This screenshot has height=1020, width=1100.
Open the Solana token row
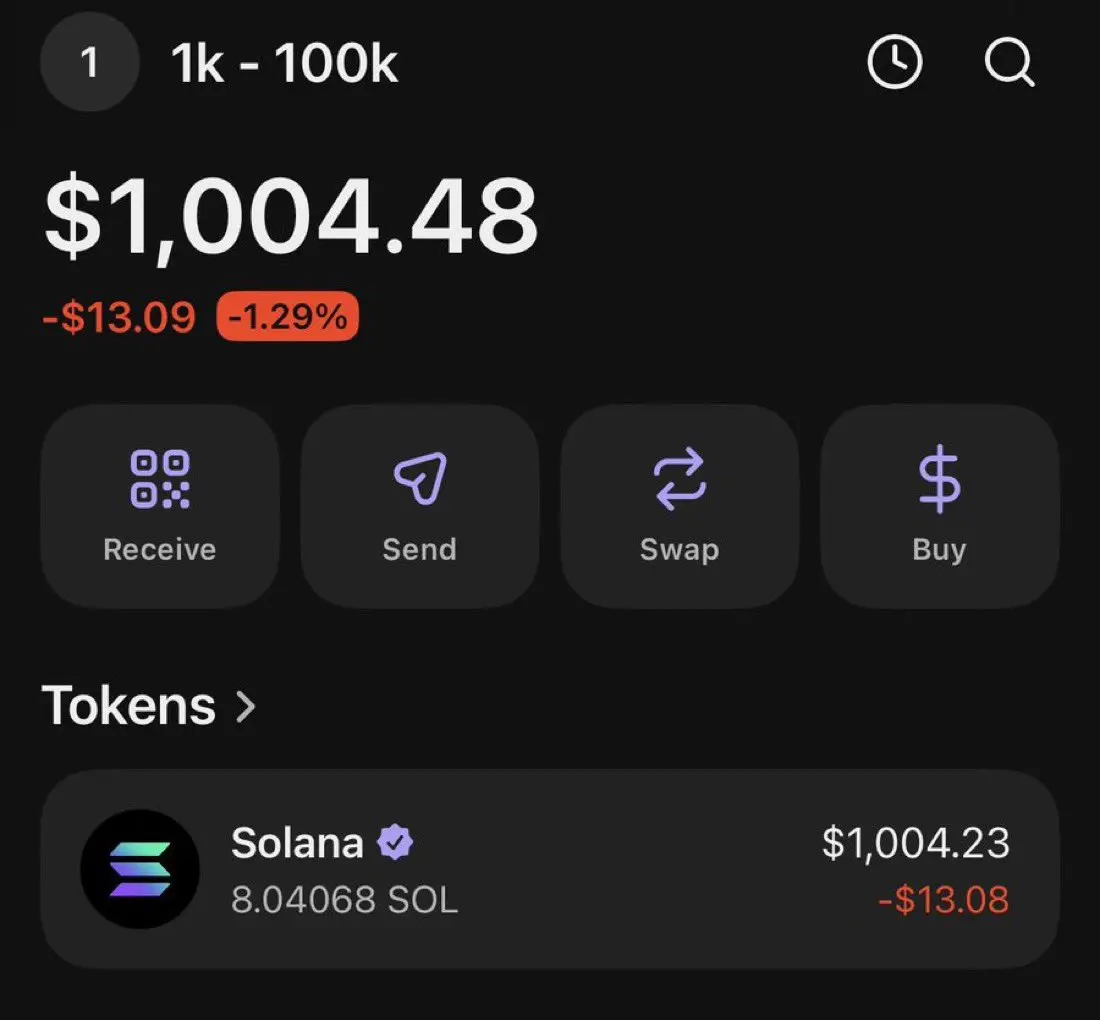pyautogui.click(x=550, y=869)
